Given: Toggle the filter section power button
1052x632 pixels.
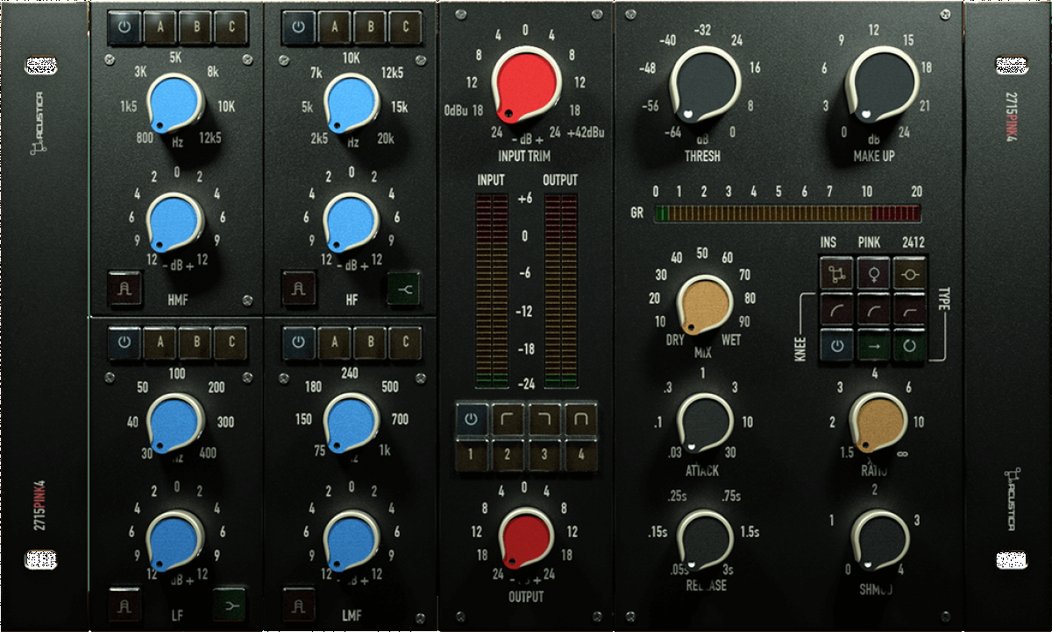Looking at the screenshot, I should pos(471,418).
